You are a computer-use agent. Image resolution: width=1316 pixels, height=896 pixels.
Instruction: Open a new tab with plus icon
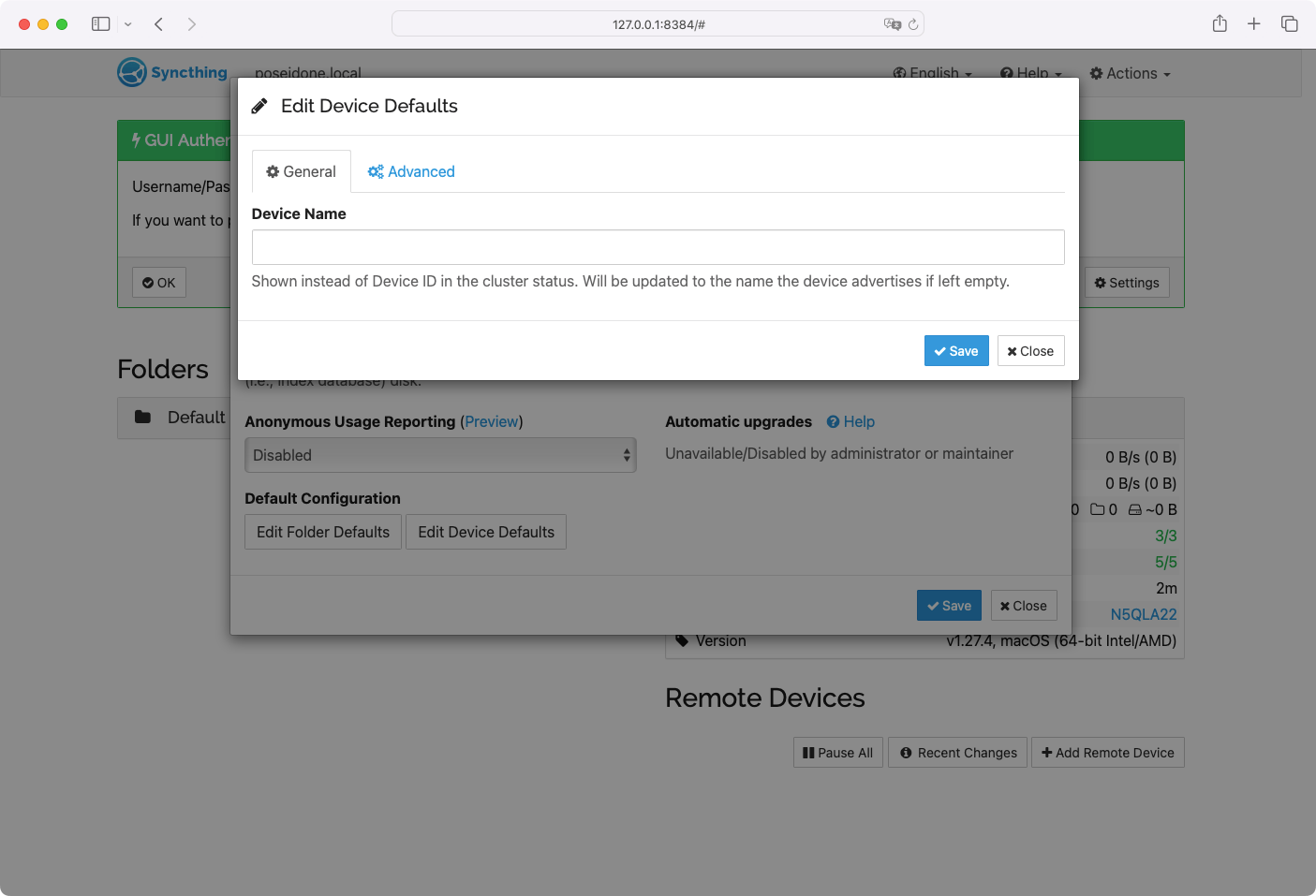[1254, 23]
